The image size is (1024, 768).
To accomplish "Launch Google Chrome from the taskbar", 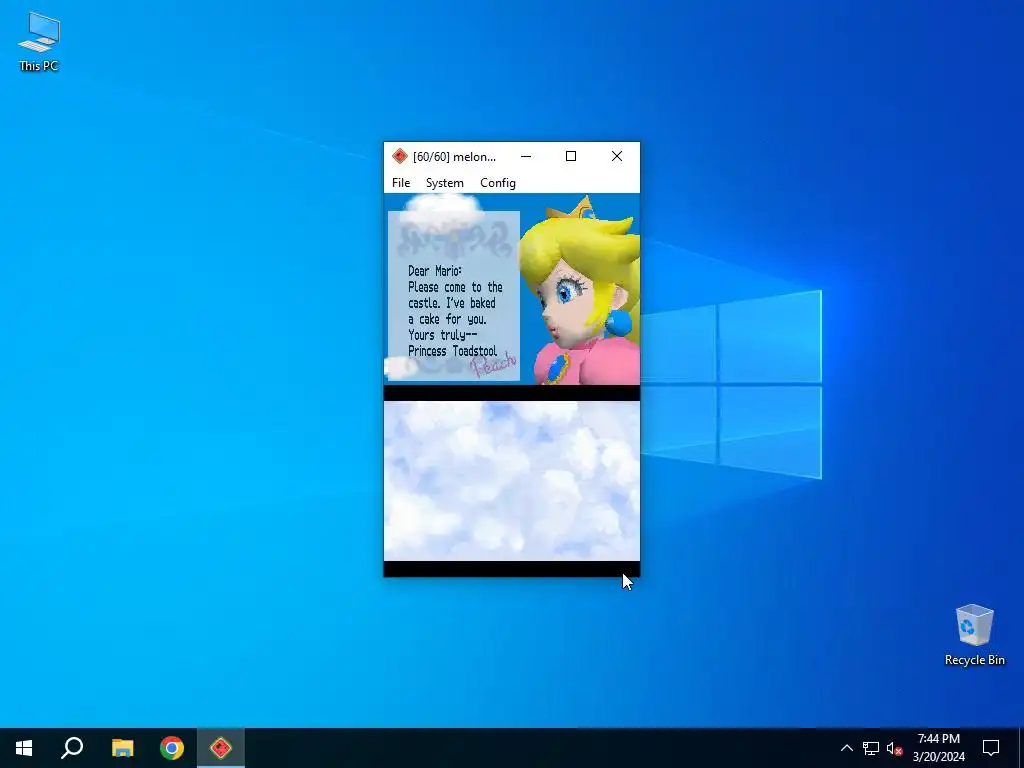I will (172, 748).
